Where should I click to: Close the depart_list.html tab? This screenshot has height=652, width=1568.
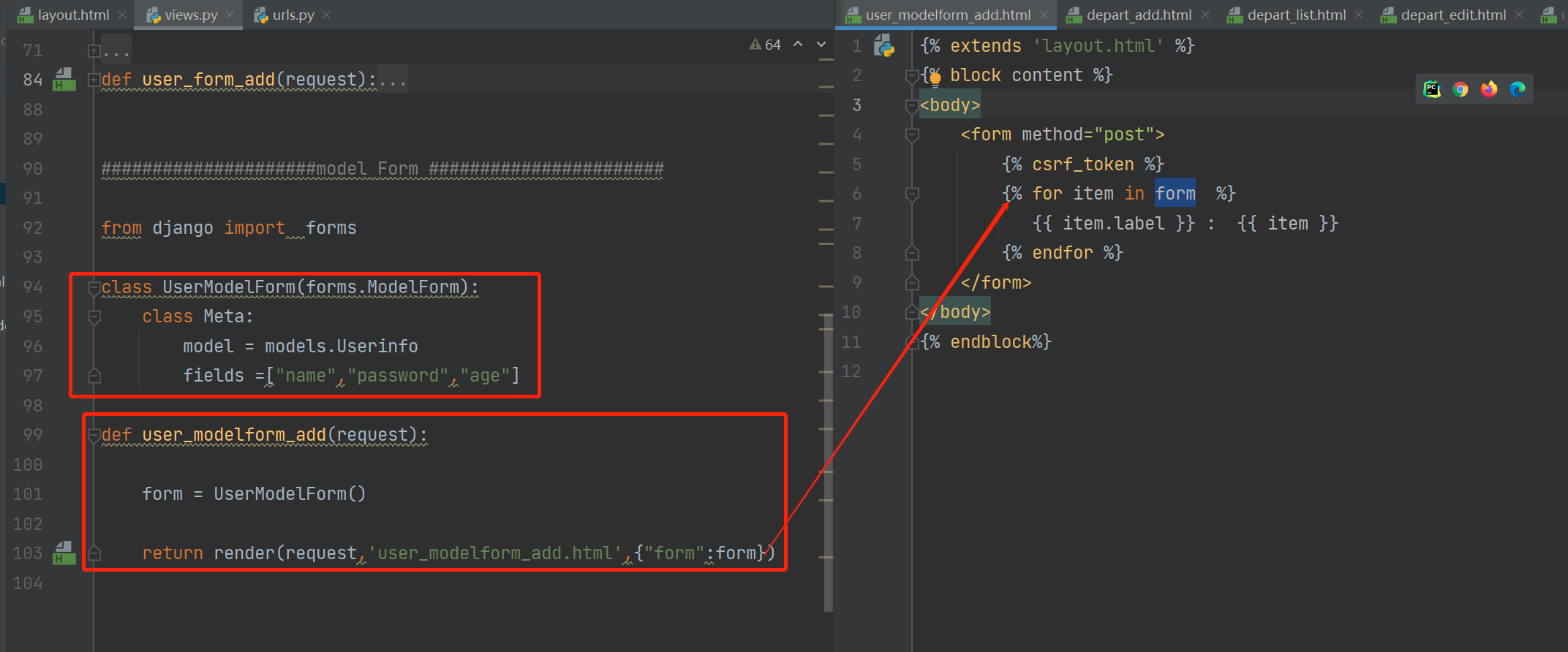(1359, 15)
